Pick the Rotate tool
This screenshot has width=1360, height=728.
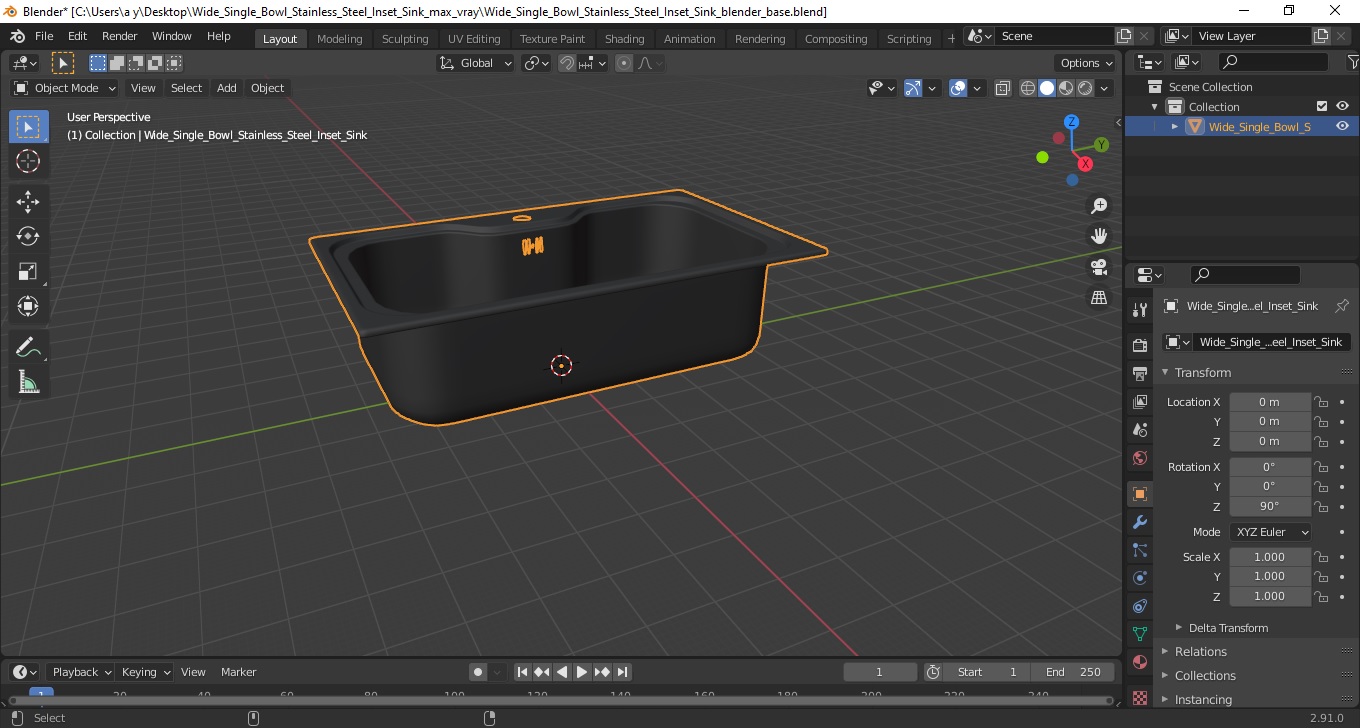(28, 236)
